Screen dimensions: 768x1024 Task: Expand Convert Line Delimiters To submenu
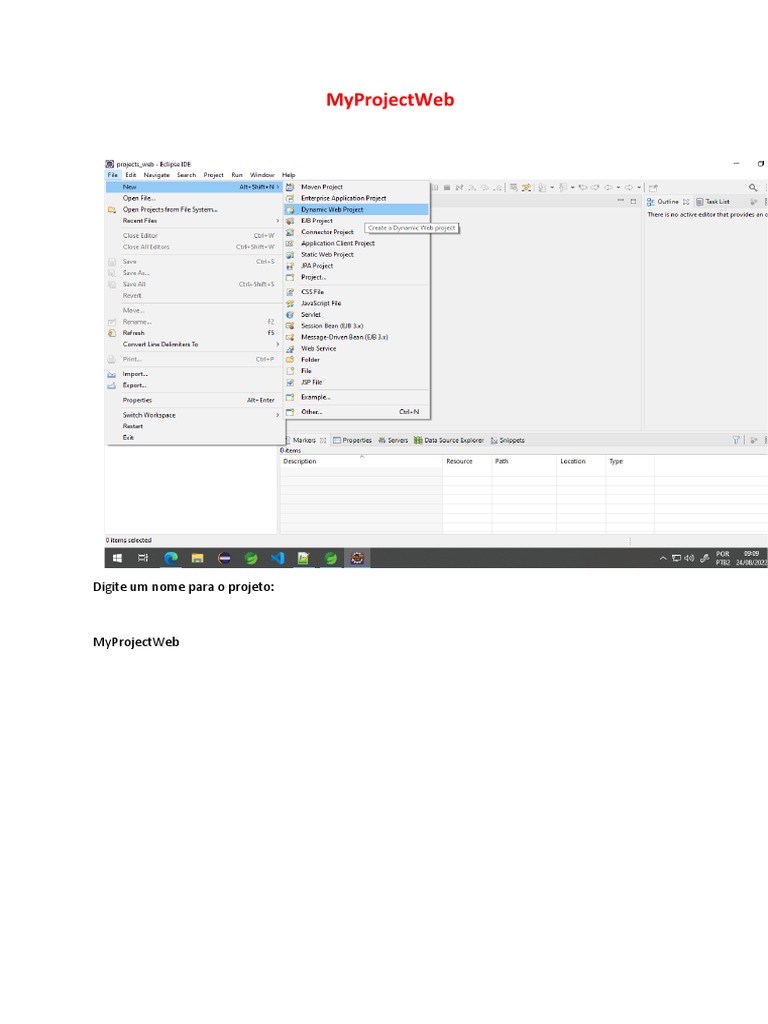278,344
